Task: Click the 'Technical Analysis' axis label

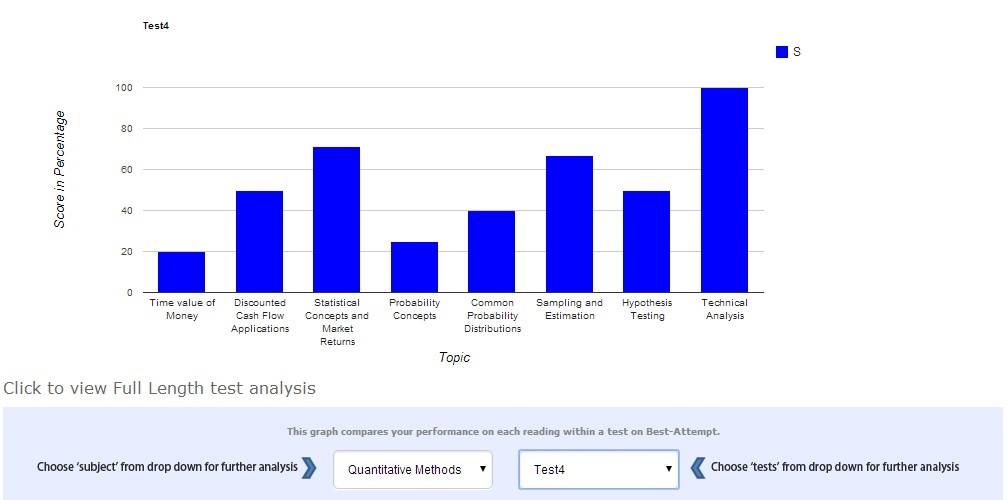Action: [724, 309]
